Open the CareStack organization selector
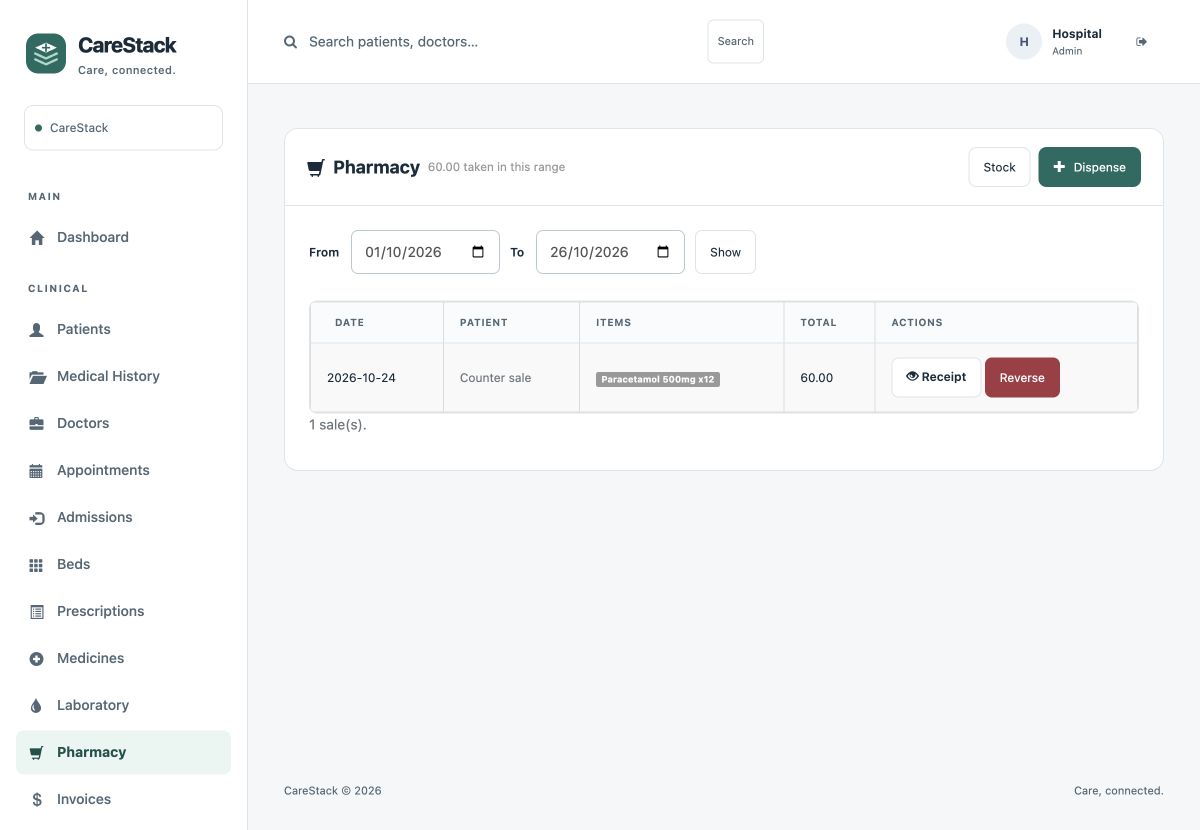Image resolution: width=1200 pixels, height=830 pixels. click(123, 128)
